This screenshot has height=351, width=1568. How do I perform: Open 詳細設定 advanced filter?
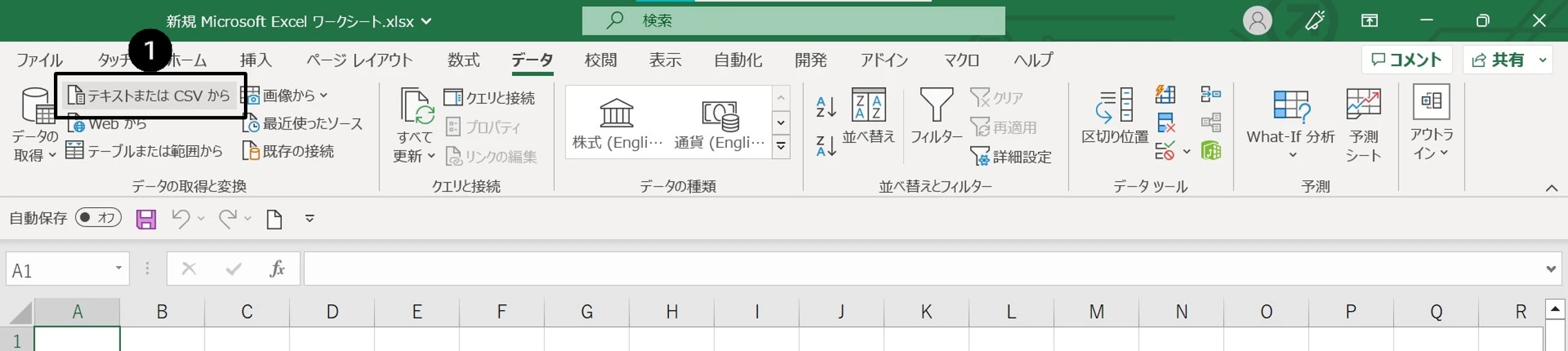[1011, 157]
